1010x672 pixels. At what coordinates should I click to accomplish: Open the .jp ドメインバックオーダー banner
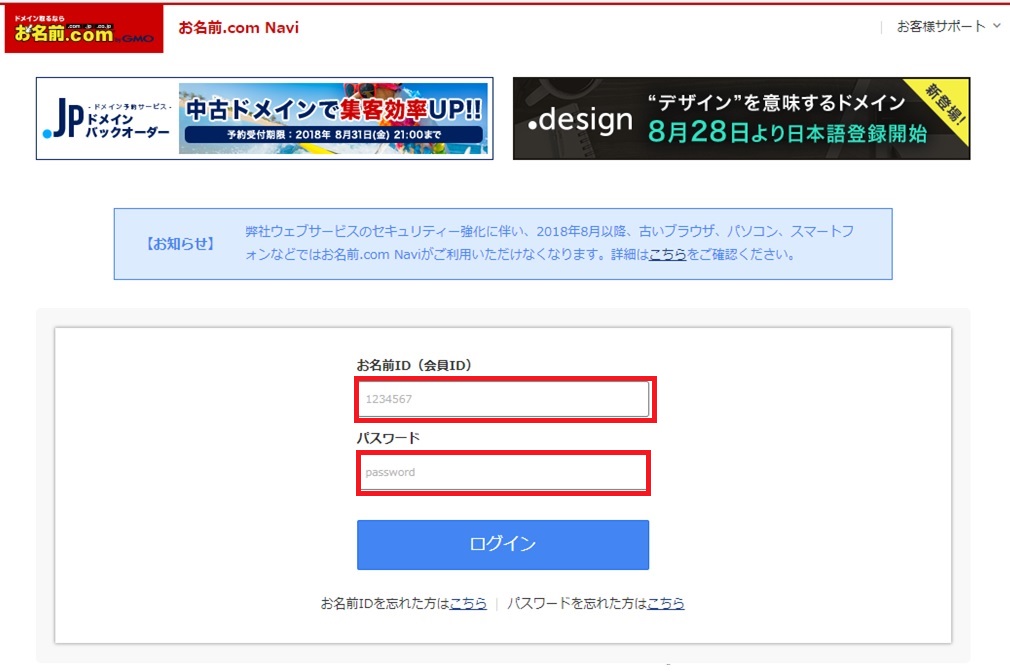pyautogui.click(x=265, y=119)
